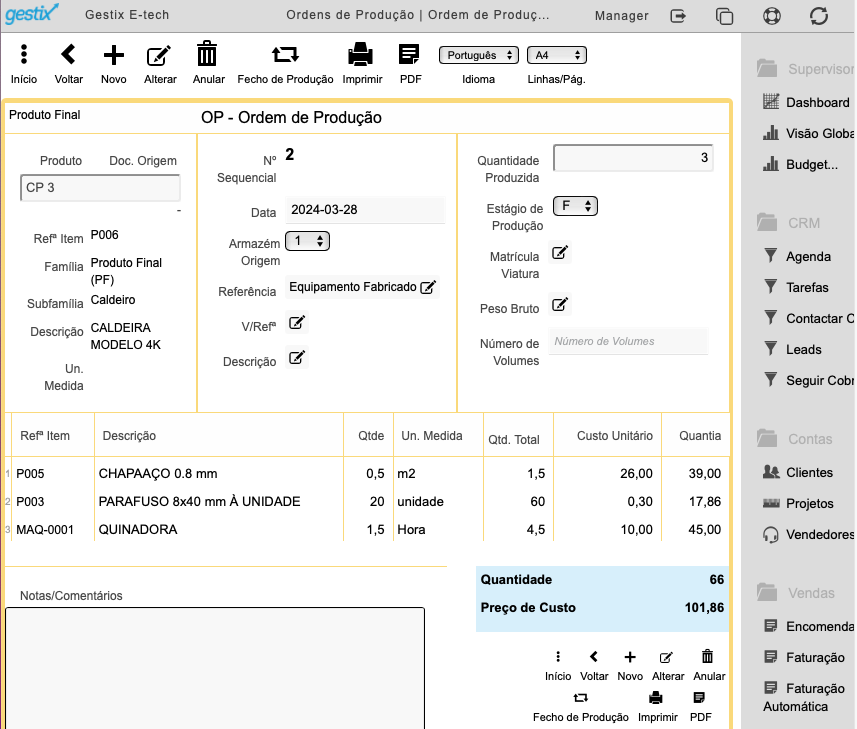This screenshot has height=729, width=857.
Task: Click inside the Notas/Comentários text area
Action: 215,668
